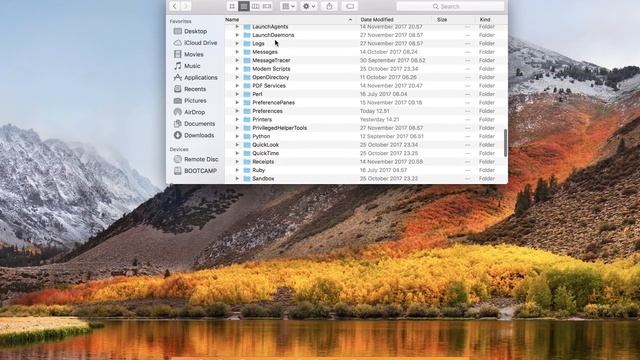
Task: Switch to list view
Action: click(x=244, y=6)
